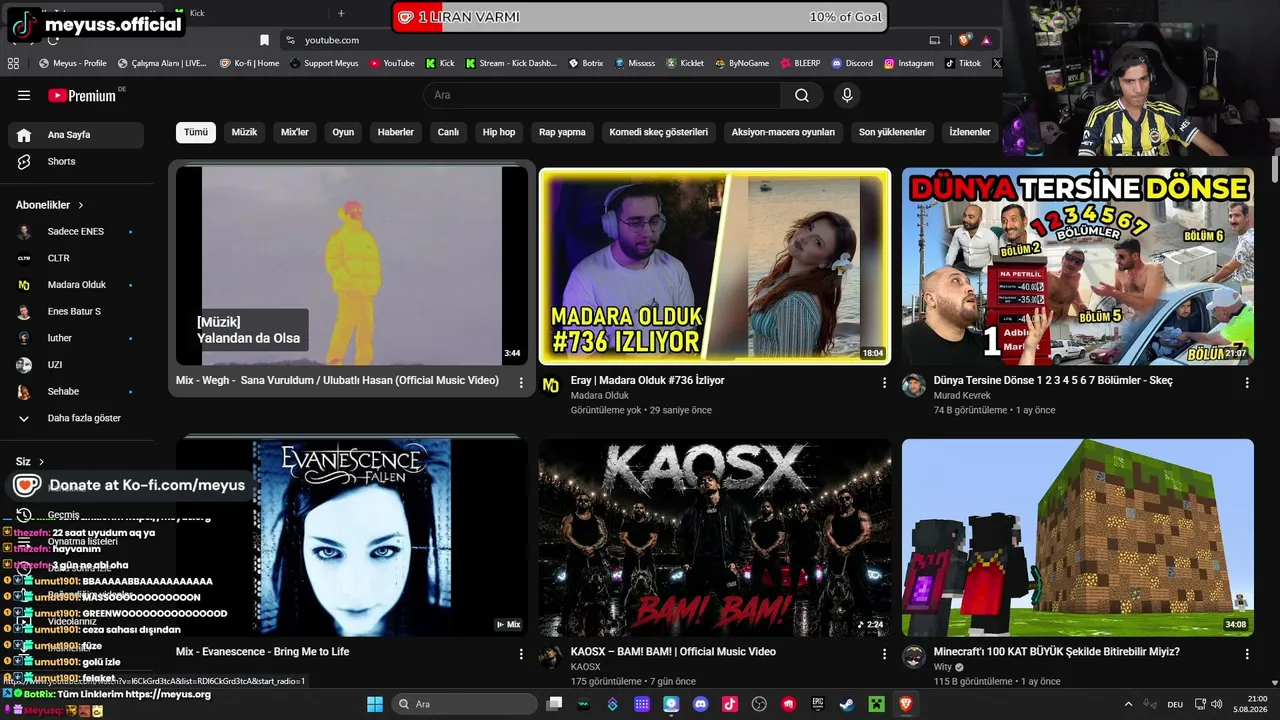Click the YouTube Premium logo
1280x720 pixels.
83,95
